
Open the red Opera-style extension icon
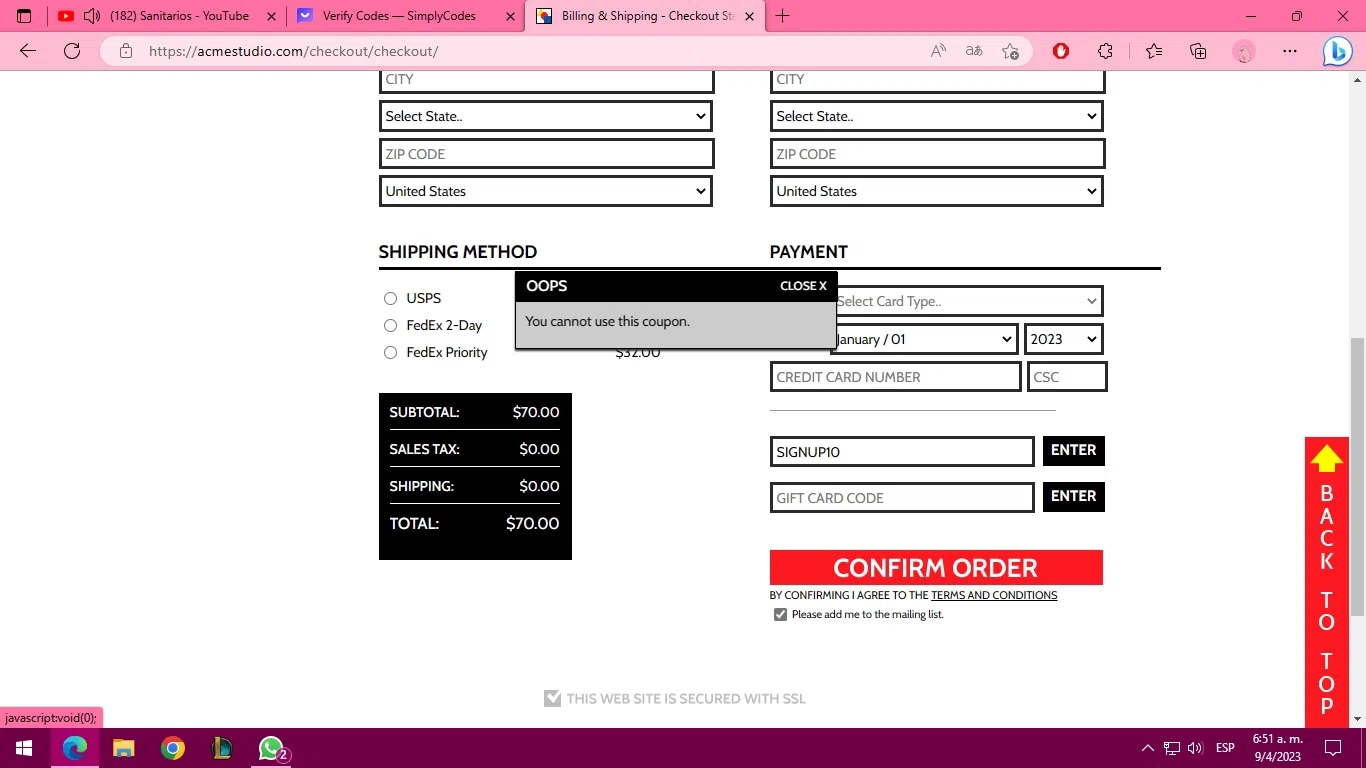(x=1061, y=51)
